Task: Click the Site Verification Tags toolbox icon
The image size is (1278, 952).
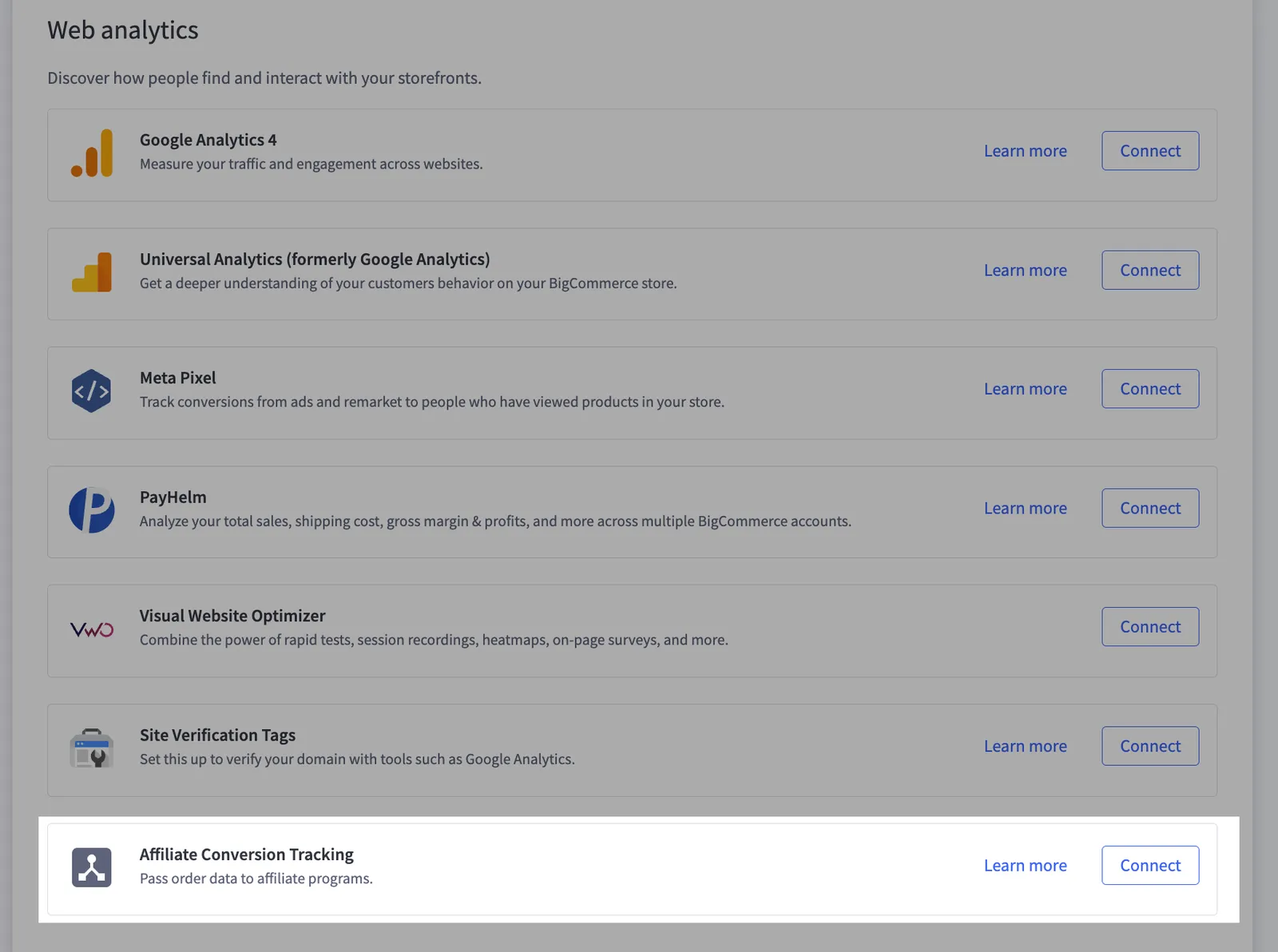Action: point(92,748)
